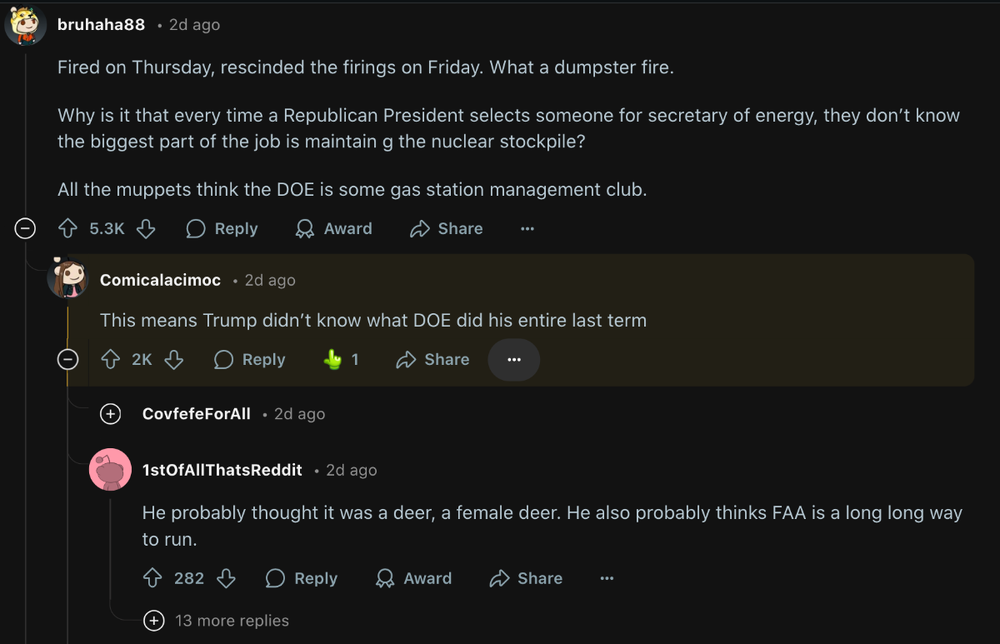
Task: Upvote bruhaha88's comment
Action: 68,229
